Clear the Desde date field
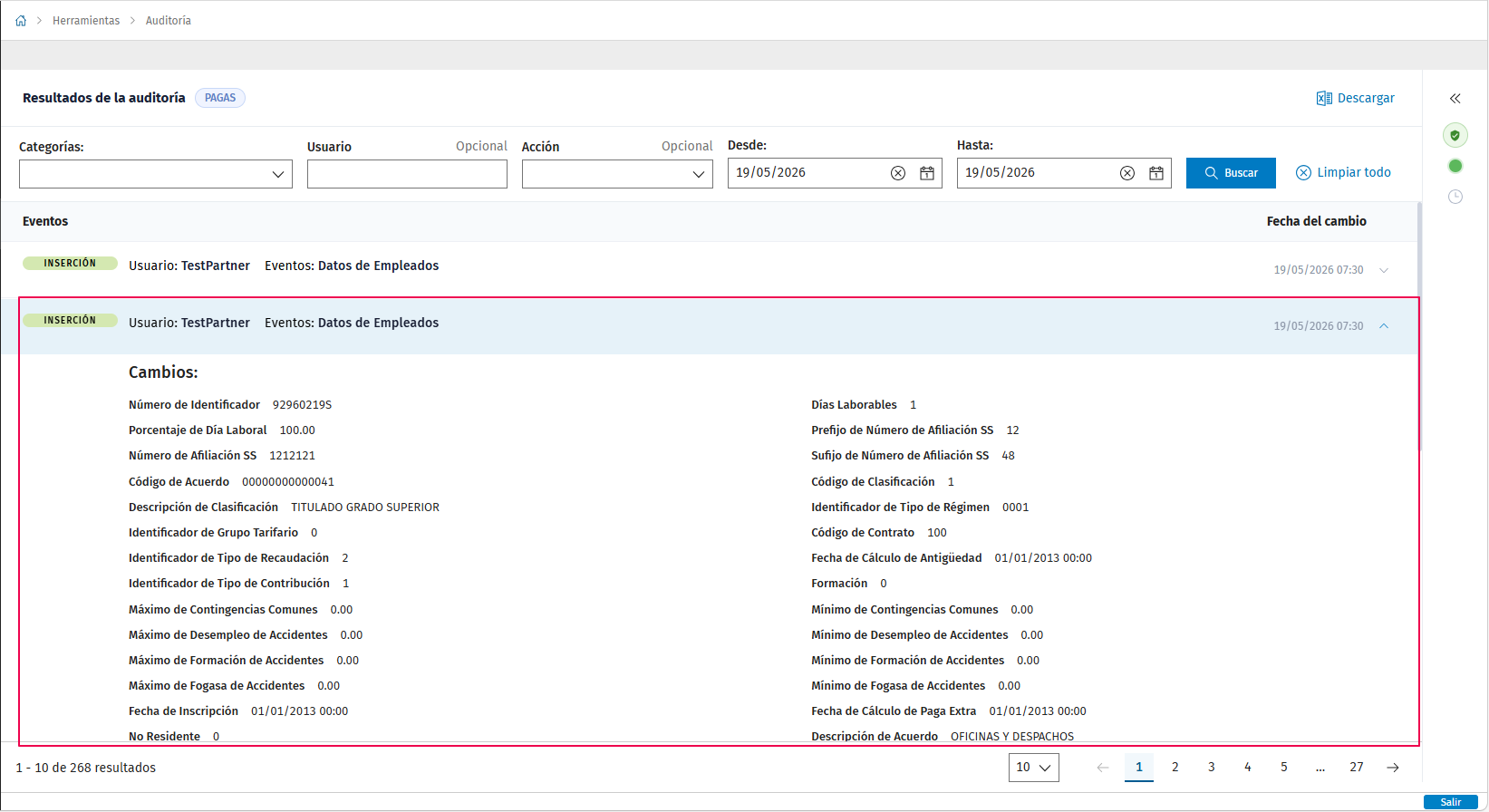1489x812 pixels. (897, 173)
